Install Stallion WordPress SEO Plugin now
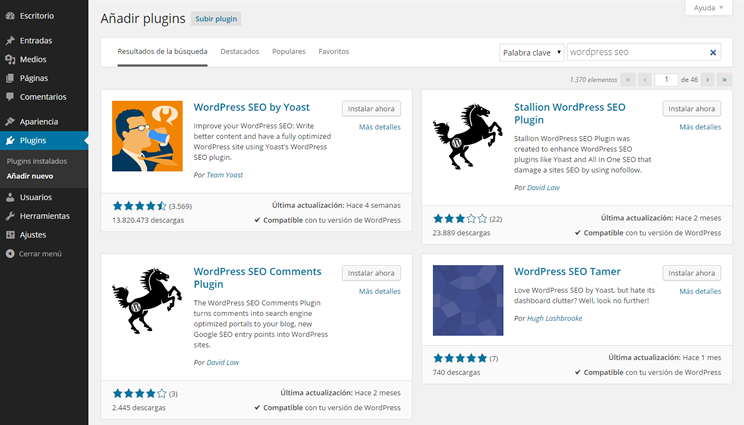Screen dimensions: 744x425 692,109
